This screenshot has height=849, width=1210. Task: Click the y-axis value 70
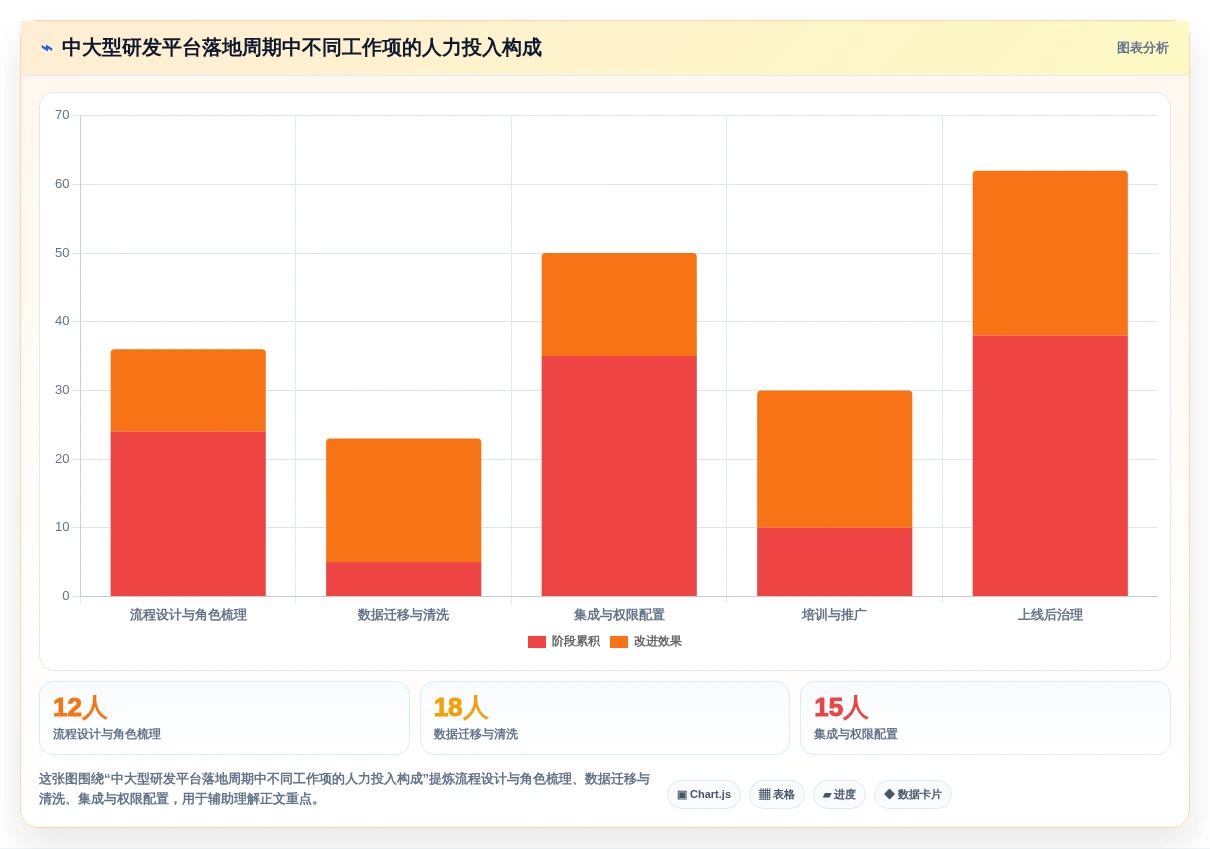(x=62, y=115)
